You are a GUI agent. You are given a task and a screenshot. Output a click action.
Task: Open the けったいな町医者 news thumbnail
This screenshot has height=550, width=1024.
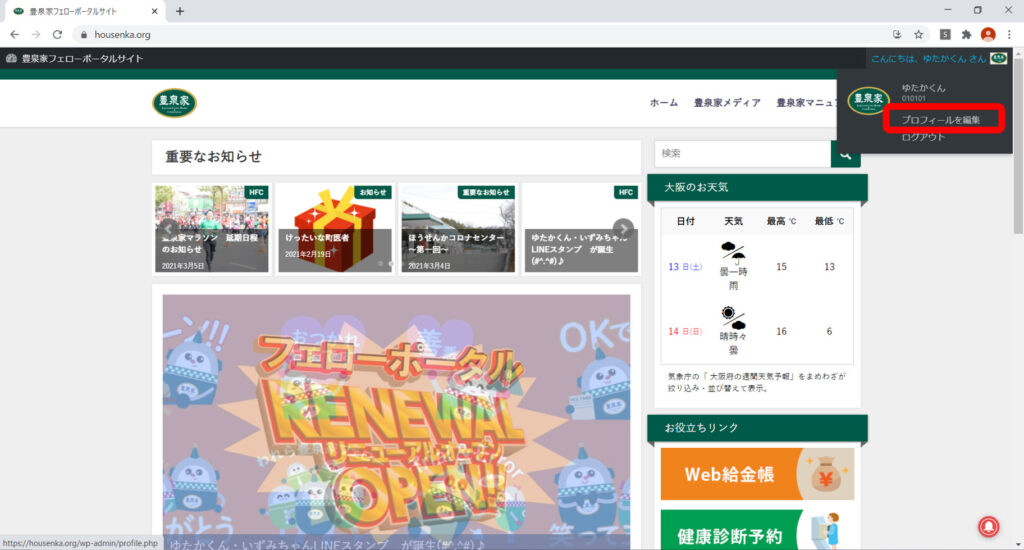pos(334,228)
